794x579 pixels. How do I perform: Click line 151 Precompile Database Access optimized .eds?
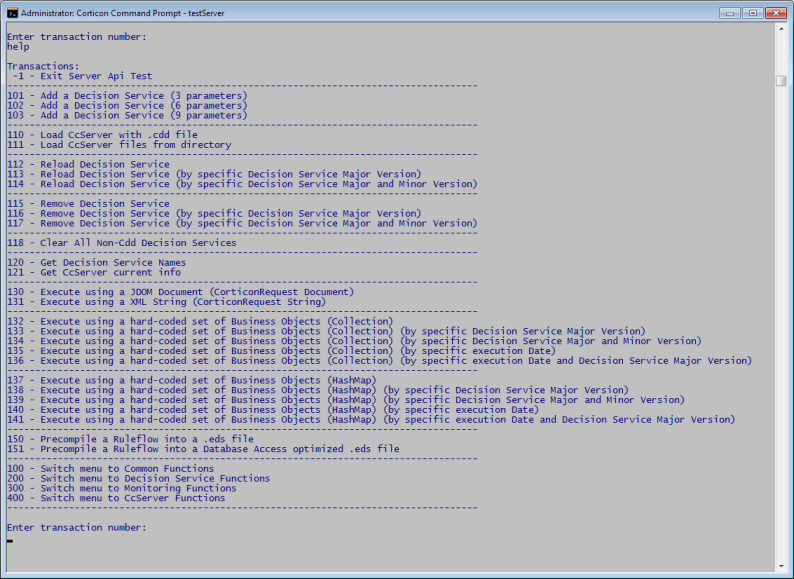pyautogui.click(x=203, y=449)
